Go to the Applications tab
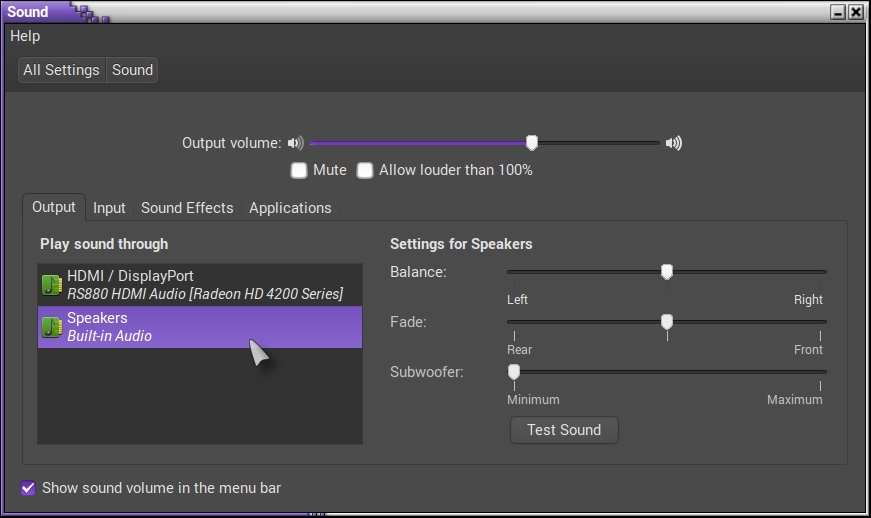The width and height of the screenshot is (871, 518). (290, 208)
